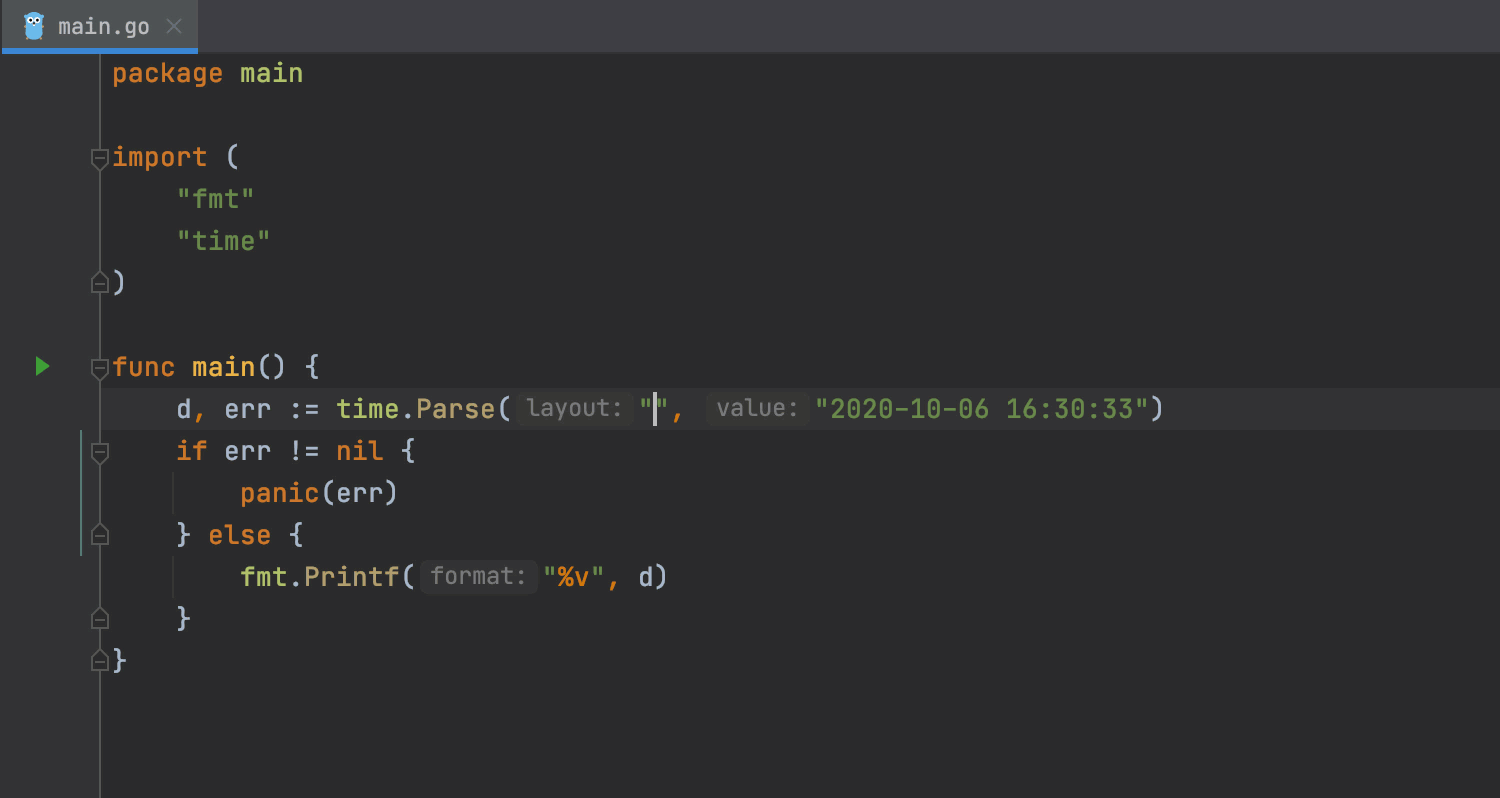Place cursor in the date string literal

point(981,409)
